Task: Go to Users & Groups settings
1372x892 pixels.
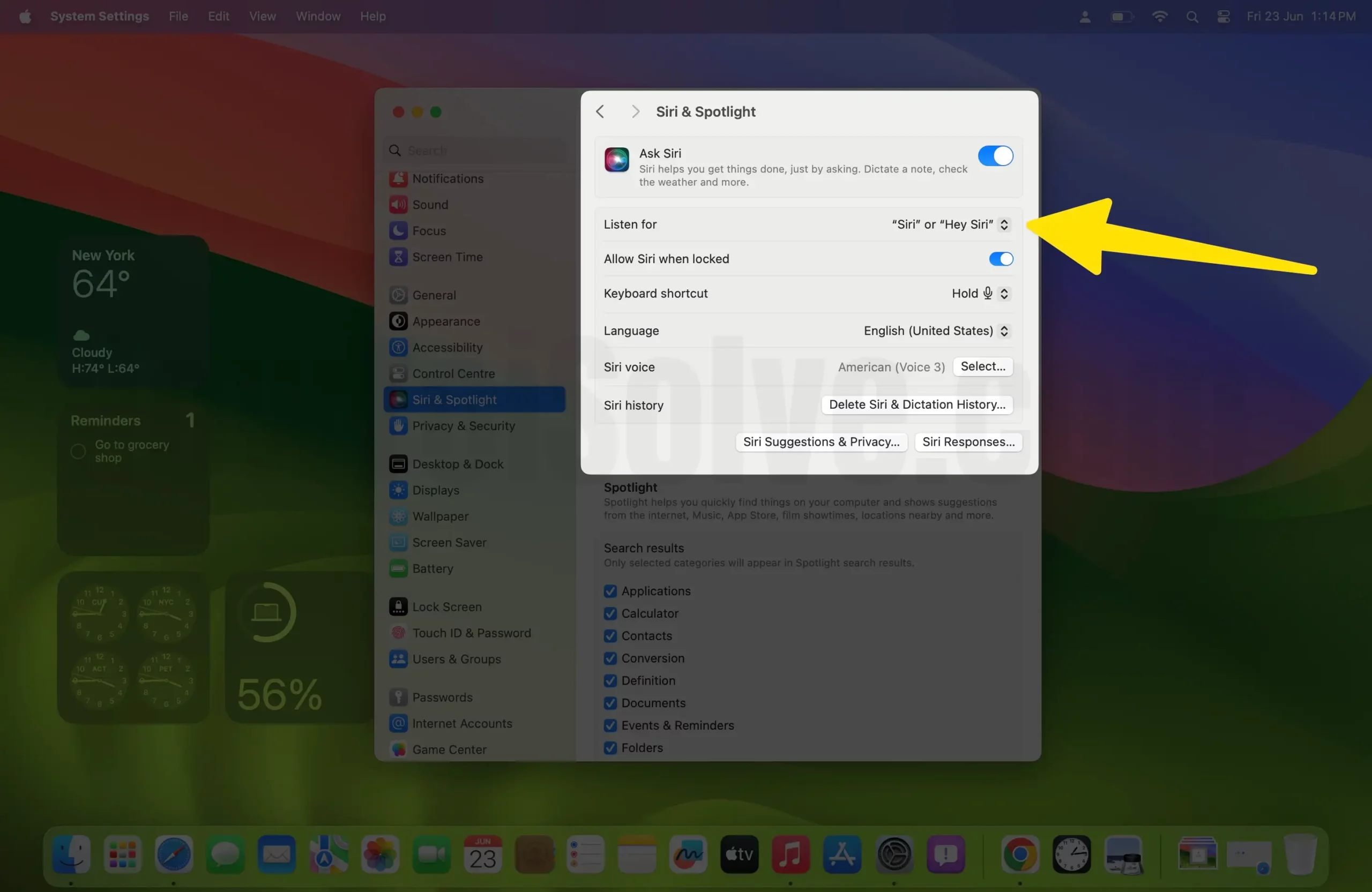Action: [x=474, y=658]
